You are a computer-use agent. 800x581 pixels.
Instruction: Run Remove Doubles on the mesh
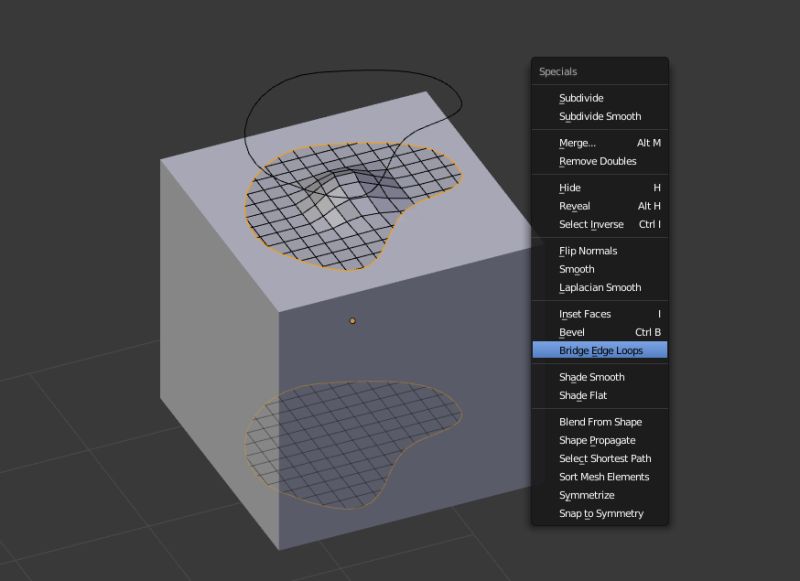pos(596,161)
